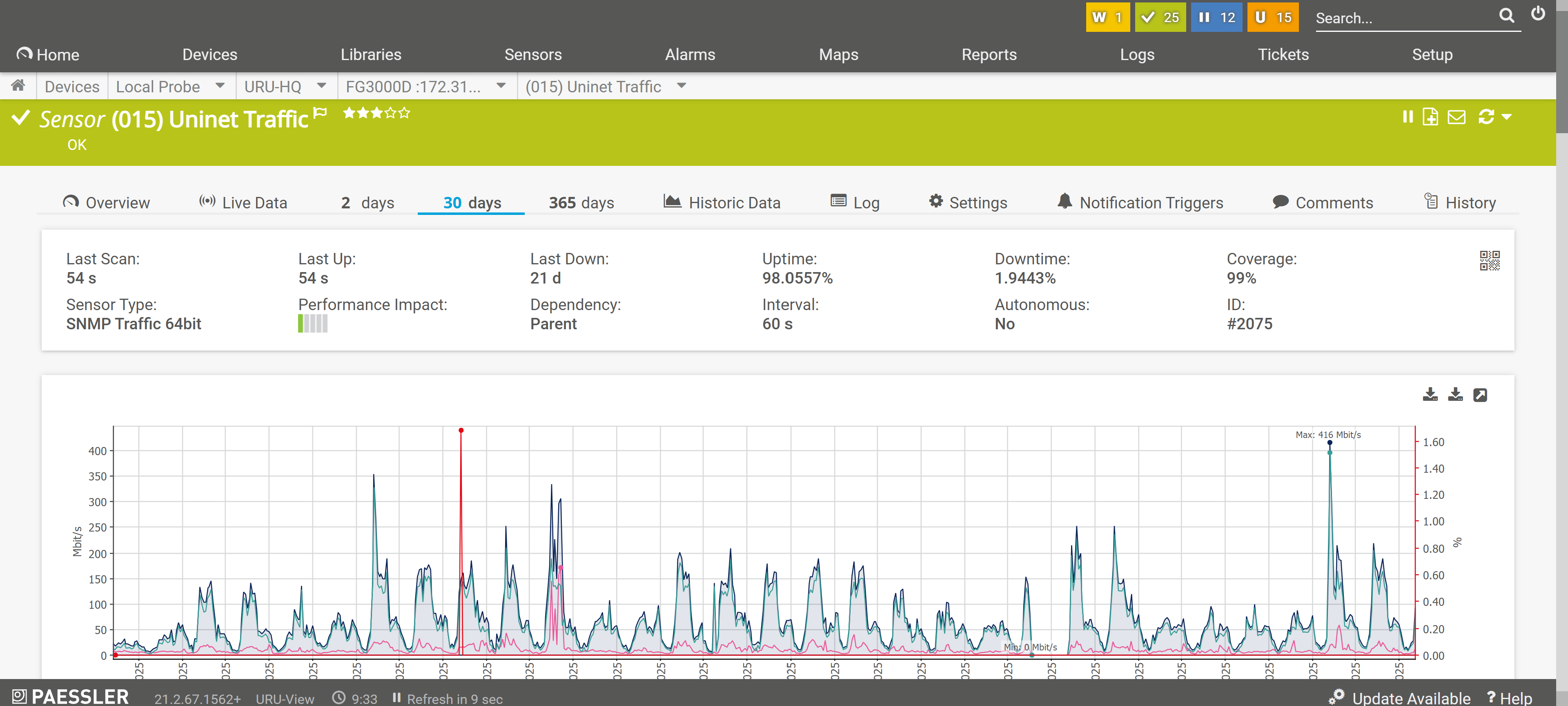Open the Historic Data tab
1568x706 pixels.
(x=721, y=202)
